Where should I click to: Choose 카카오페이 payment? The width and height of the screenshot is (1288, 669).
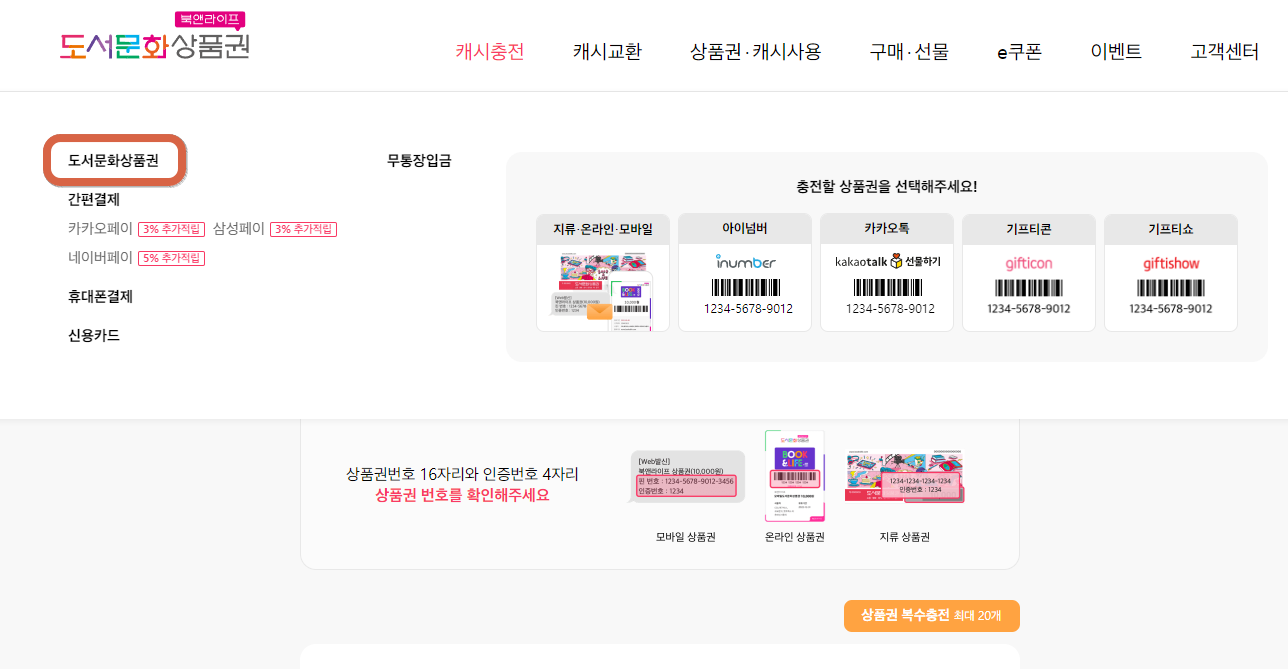(100, 229)
